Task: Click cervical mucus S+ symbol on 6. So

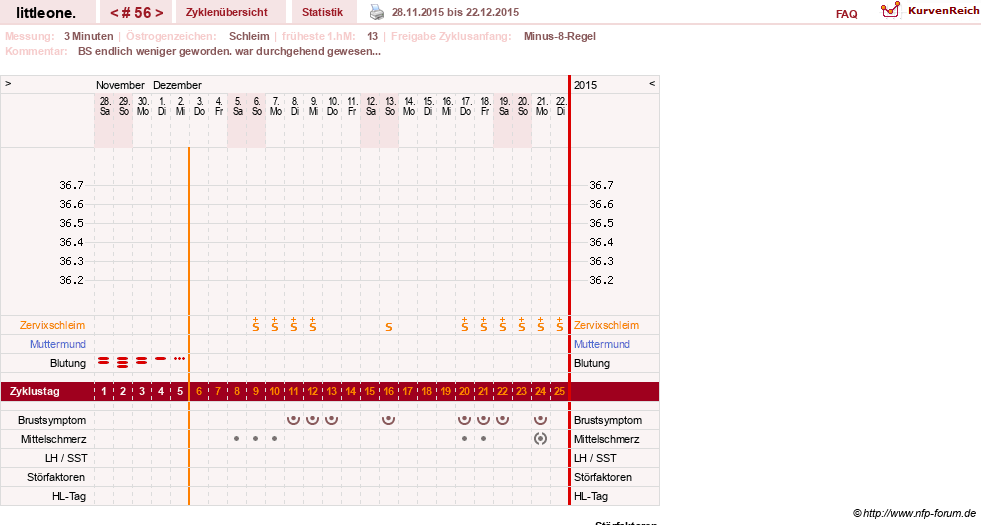Action: pyautogui.click(x=256, y=325)
